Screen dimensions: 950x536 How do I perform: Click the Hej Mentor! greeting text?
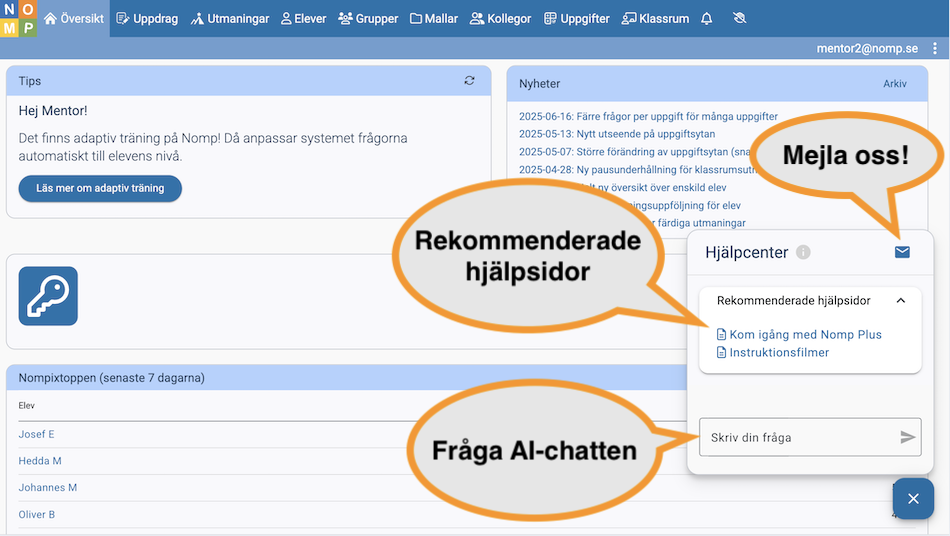pos(53,111)
